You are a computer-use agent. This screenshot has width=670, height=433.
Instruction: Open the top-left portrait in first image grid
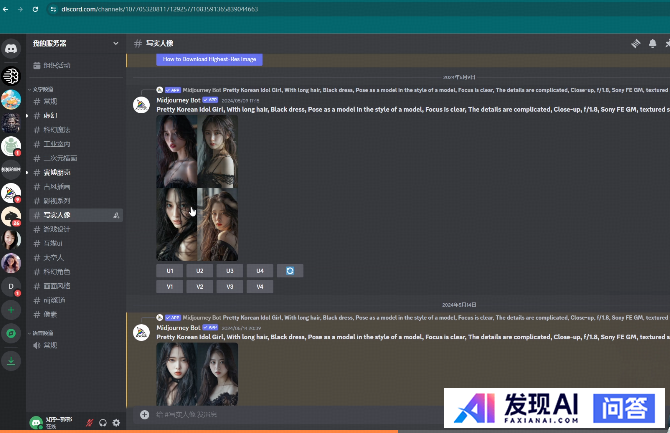(176, 151)
